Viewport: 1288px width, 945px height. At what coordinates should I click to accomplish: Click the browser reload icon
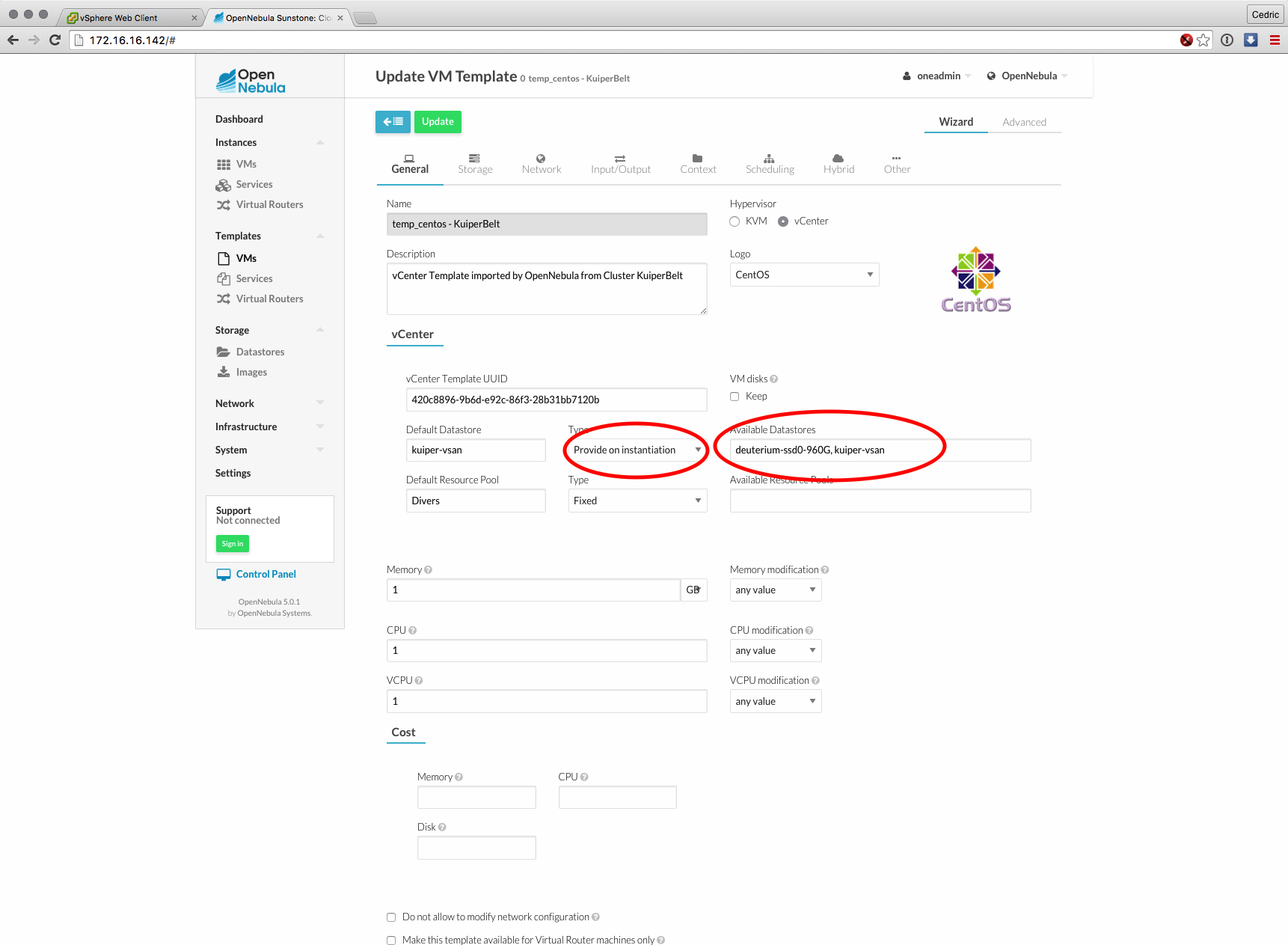tap(55, 40)
